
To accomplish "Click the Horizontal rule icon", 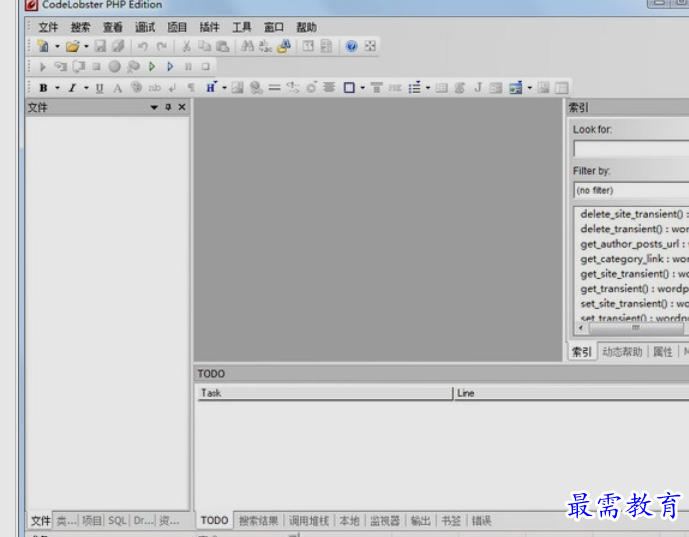I will coord(275,88).
